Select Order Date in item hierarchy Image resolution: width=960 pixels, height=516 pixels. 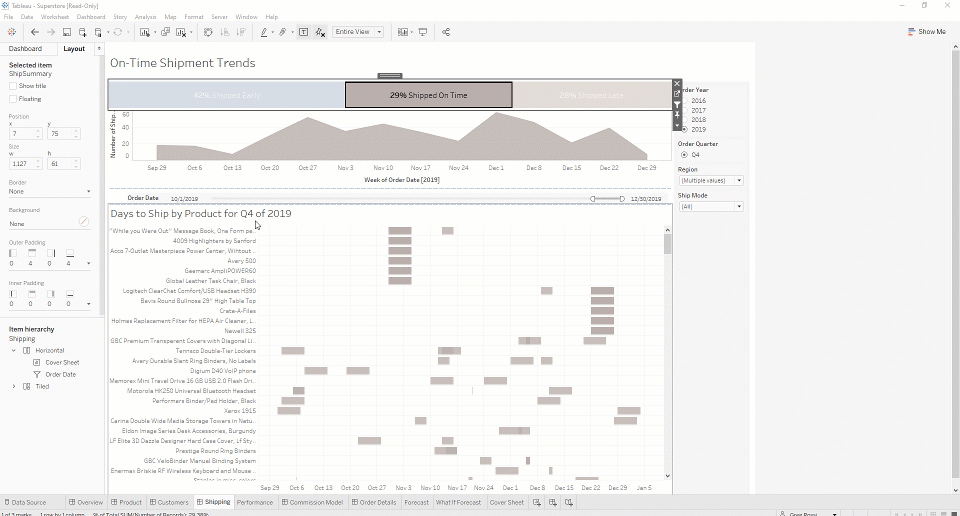(61, 375)
